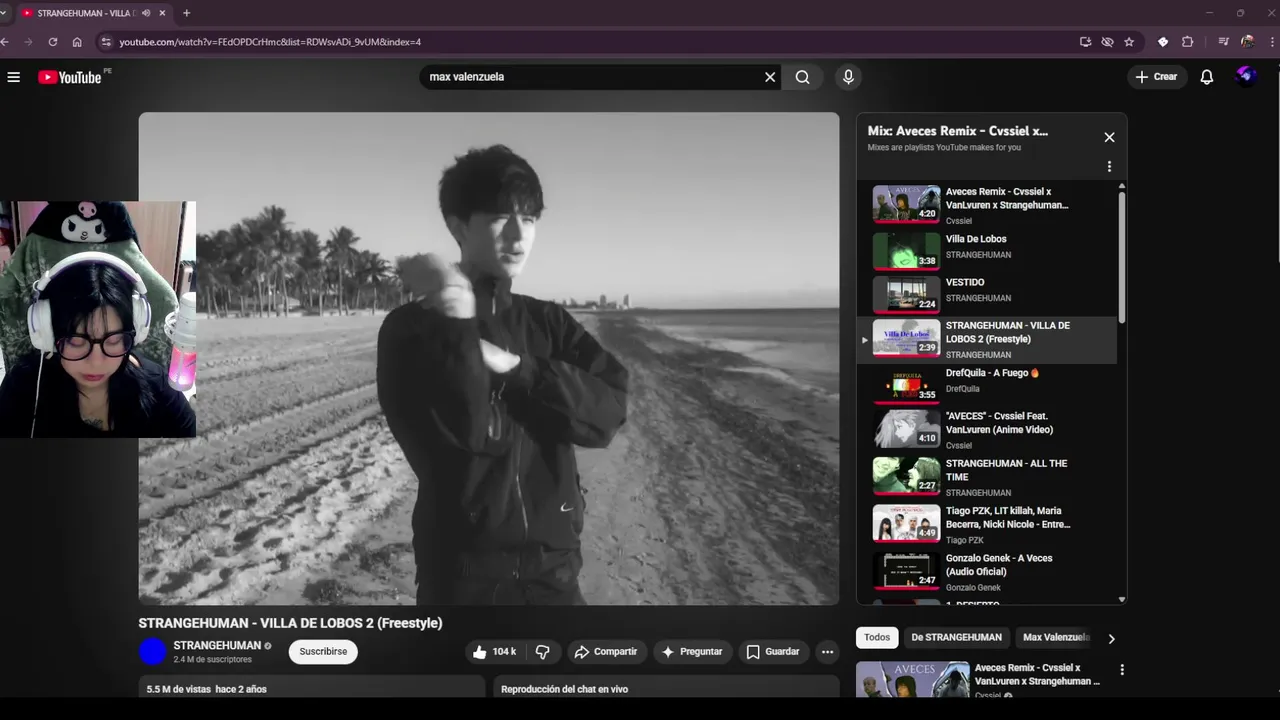This screenshot has height=720, width=1280.
Task: Play Villa De Lobos from the mix
Action: (987, 251)
